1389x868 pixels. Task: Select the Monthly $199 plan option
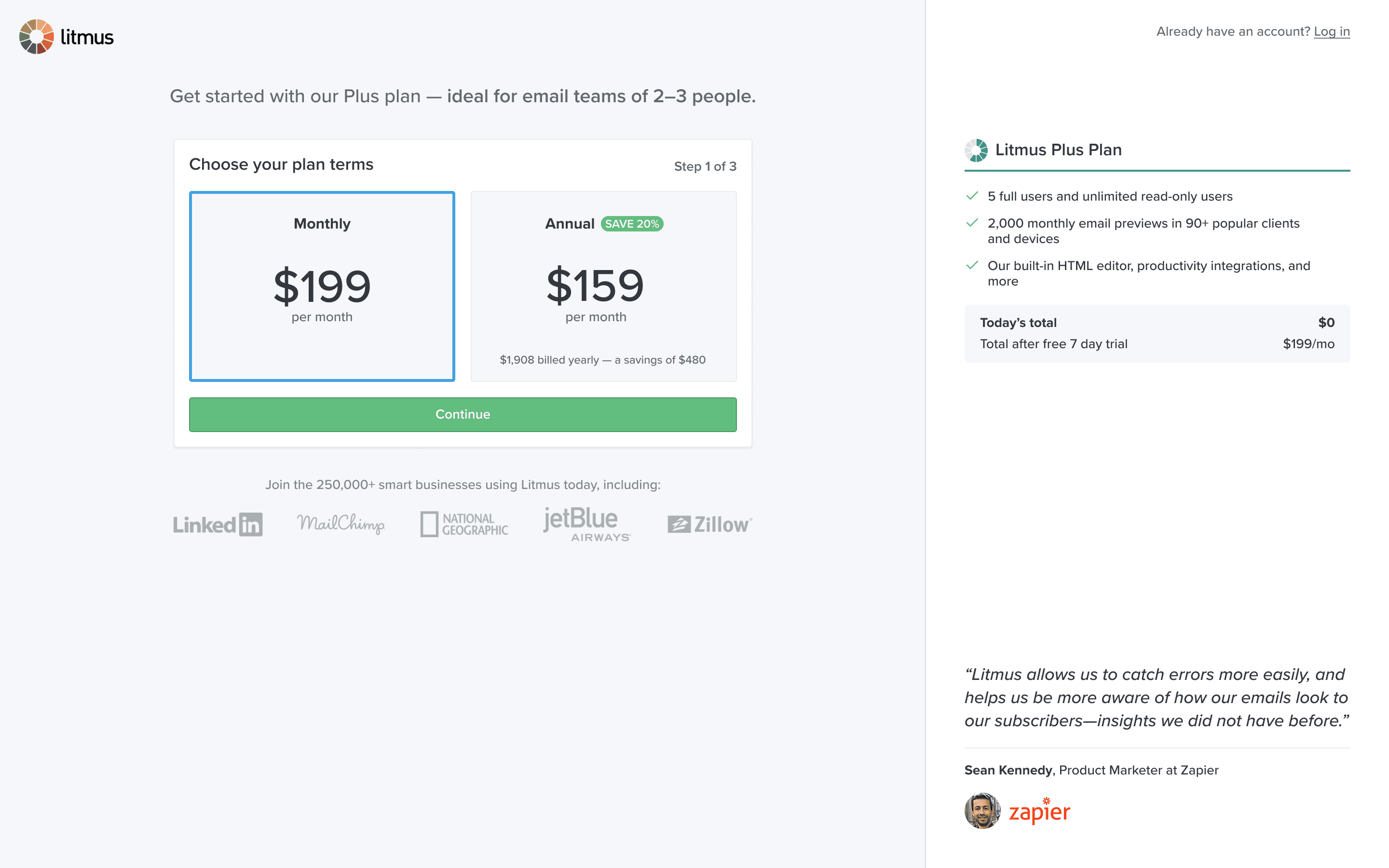click(x=322, y=286)
